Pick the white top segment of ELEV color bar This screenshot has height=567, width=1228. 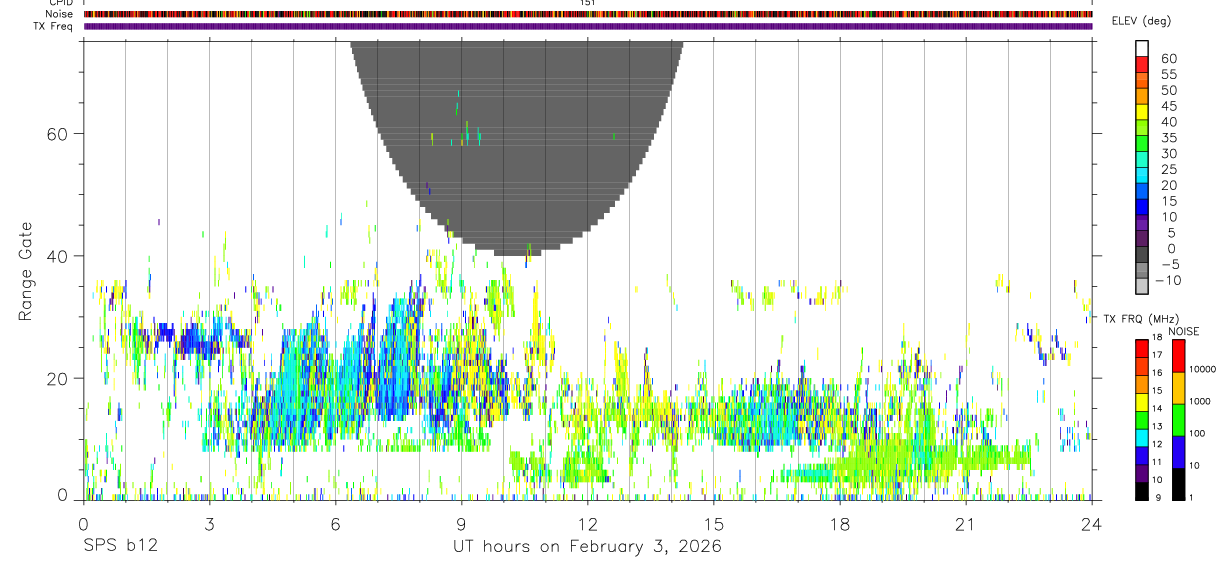click(x=1142, y=48)
